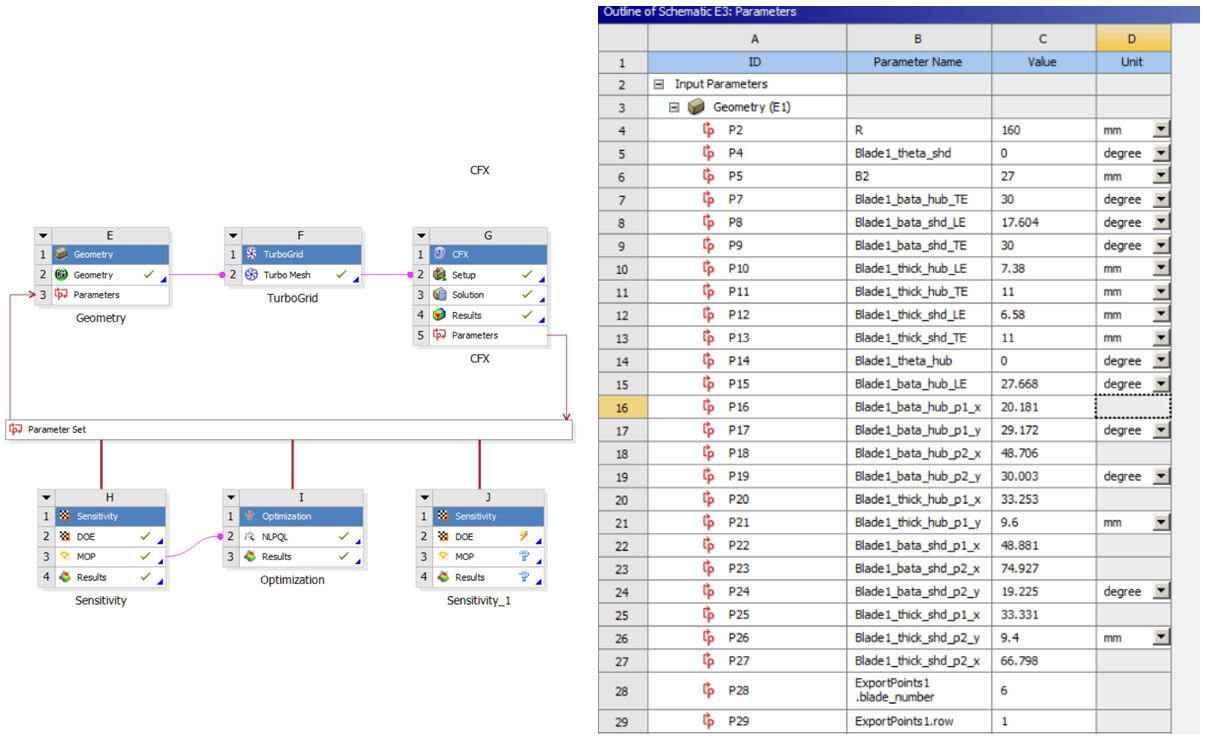Click the empty unit cell for P16
The width and height of the screenshot is (1207, 739).
(x=1132, y=407)
